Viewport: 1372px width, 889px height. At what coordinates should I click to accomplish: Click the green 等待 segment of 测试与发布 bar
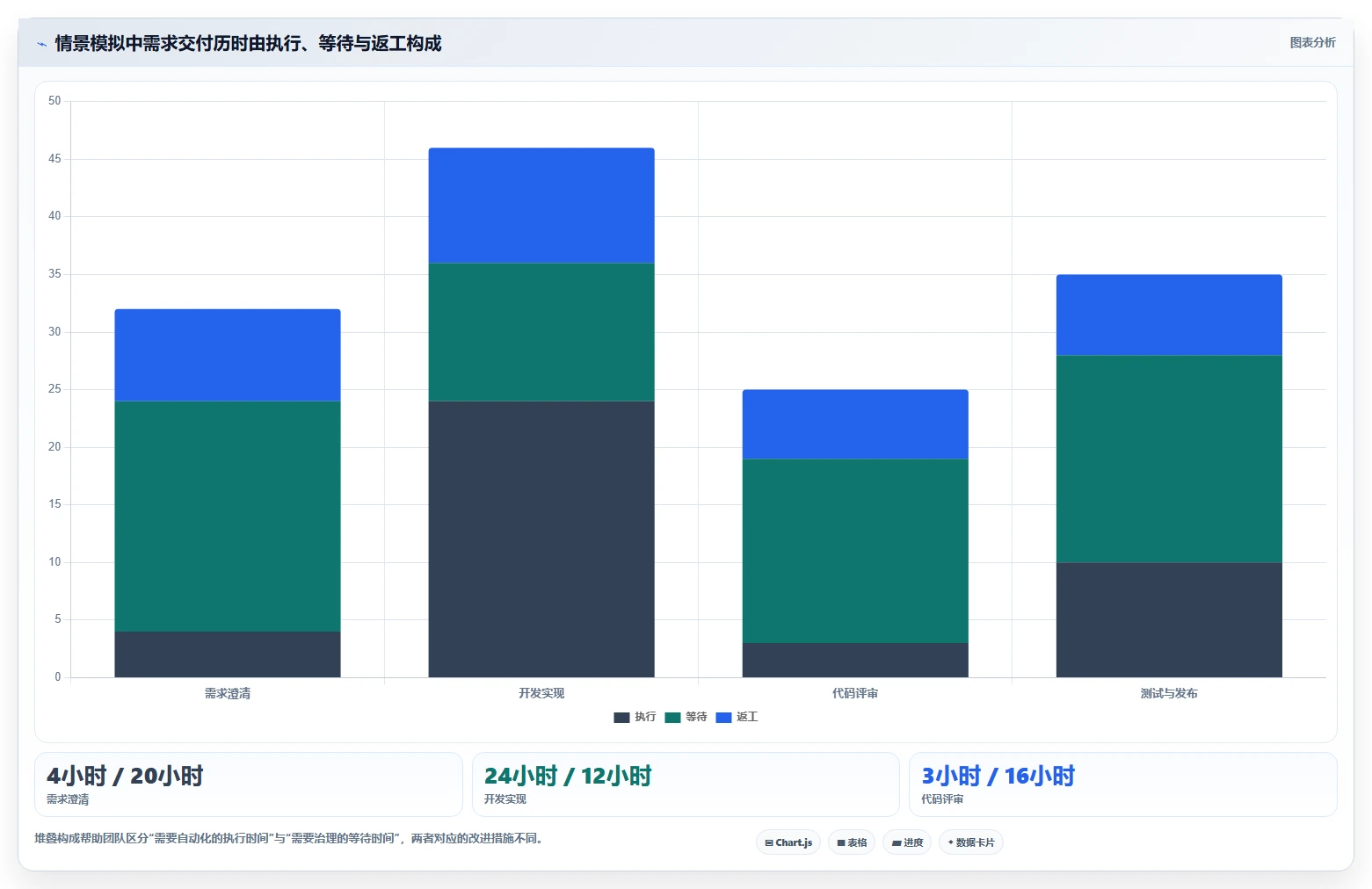pos(1169,459)
